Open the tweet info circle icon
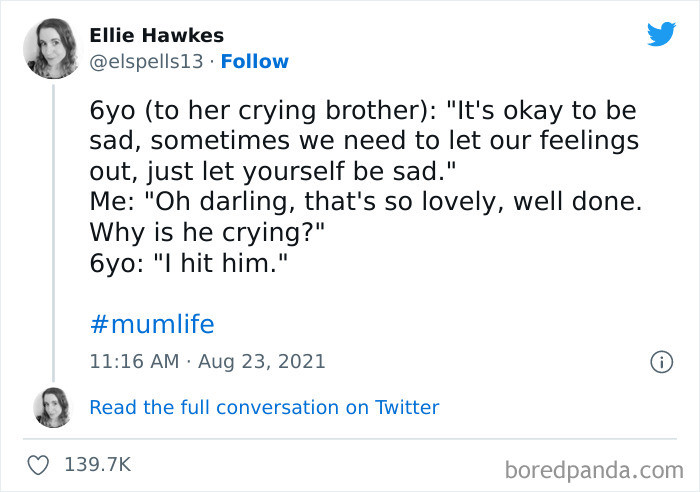The image size is (700, 492). (661, 362)
